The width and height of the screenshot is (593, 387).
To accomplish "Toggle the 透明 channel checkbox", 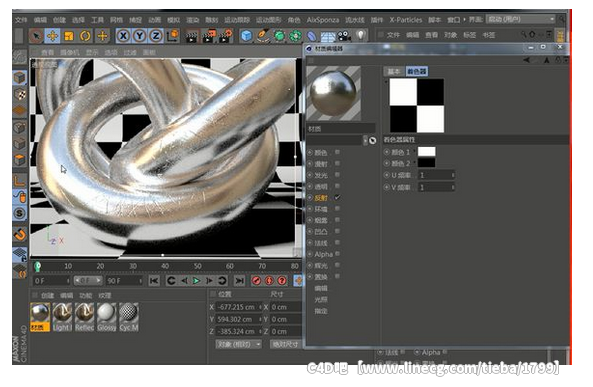I will (x=337, y=186).
